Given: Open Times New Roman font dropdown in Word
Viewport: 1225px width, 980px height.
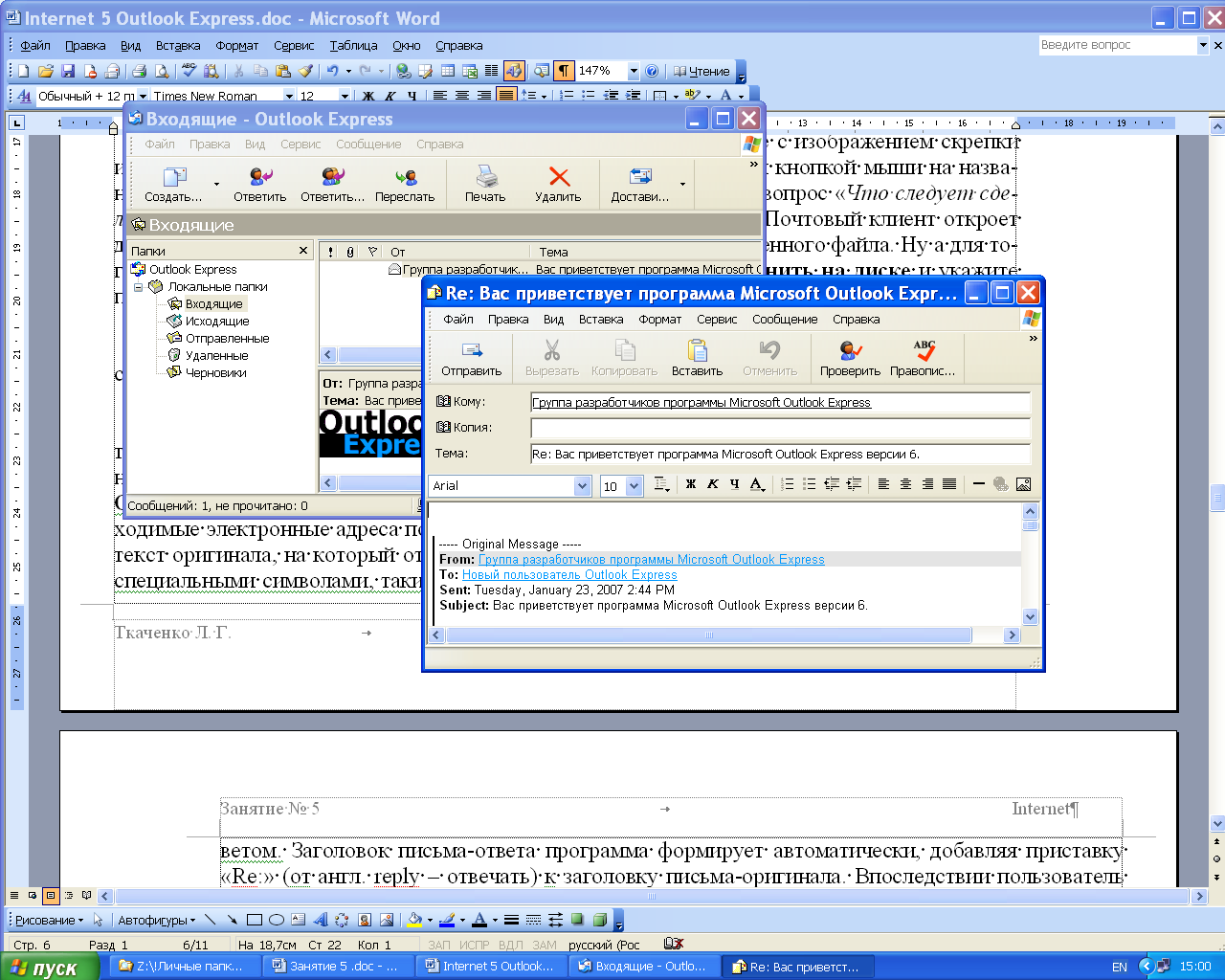Looking at the screenshot, I should pos(289,96).
